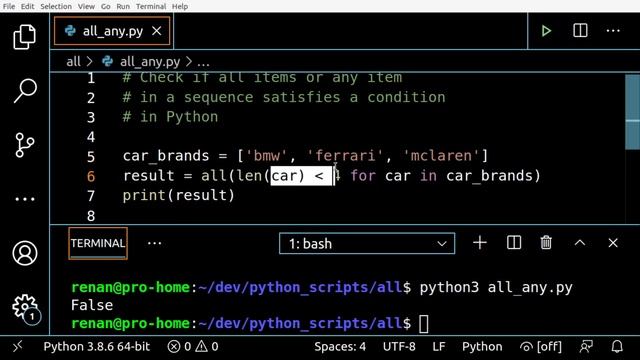Click 'False' output in terminal
This screenshot has width=640, height=360.
pyautogui.click(x=92, y=305)
